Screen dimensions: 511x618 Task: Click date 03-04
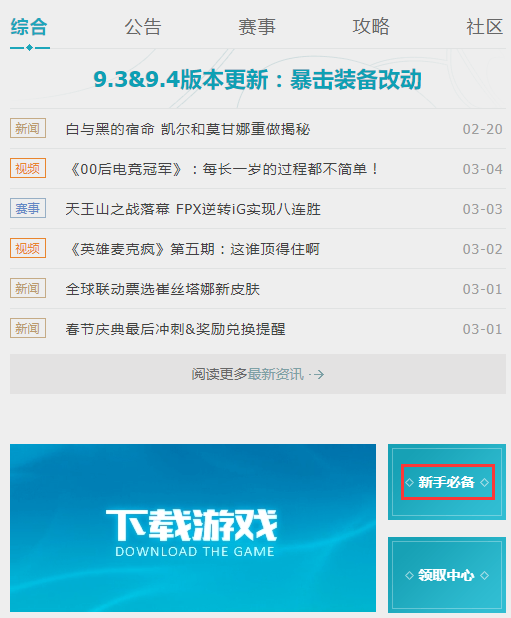483,169
